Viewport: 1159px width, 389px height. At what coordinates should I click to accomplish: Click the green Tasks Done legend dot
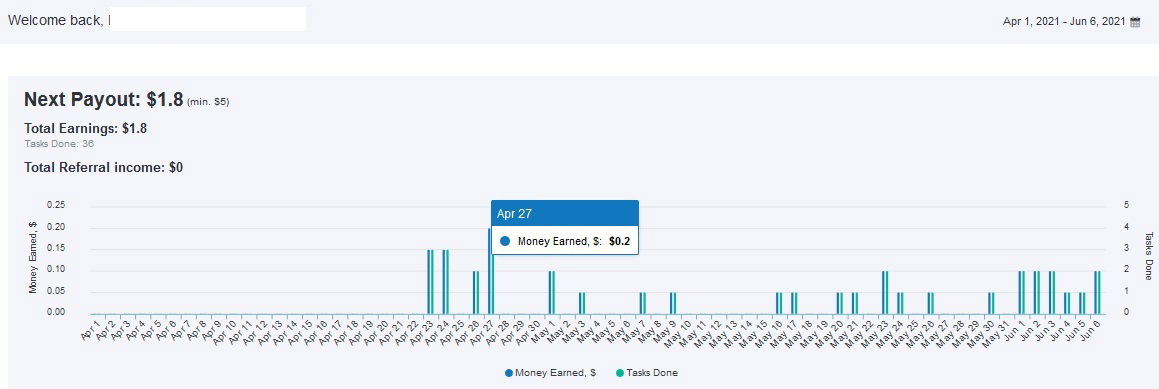tap(620, 373)
